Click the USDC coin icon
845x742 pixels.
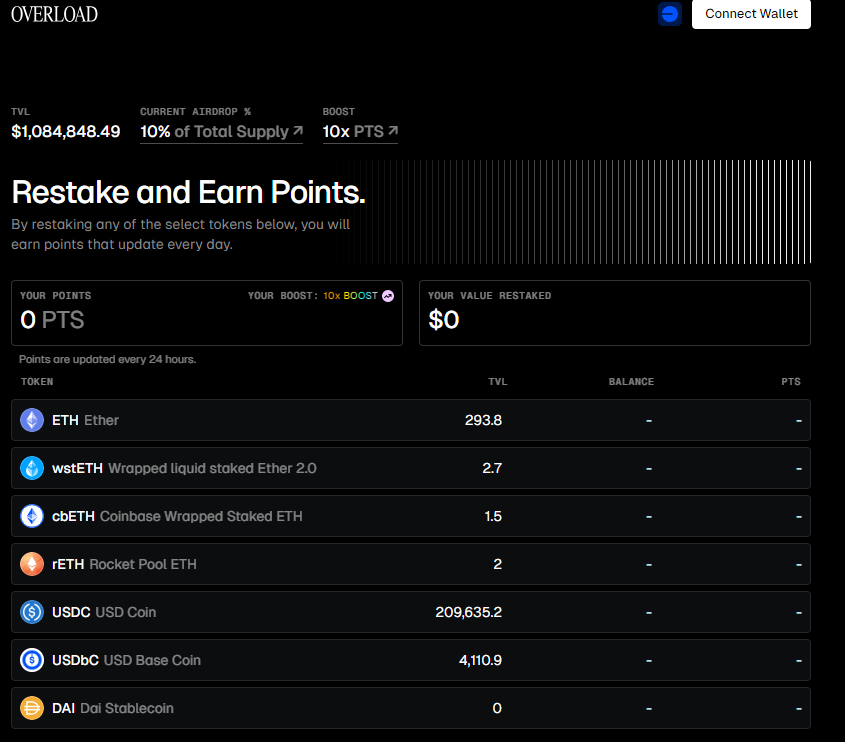coord(32,612)
